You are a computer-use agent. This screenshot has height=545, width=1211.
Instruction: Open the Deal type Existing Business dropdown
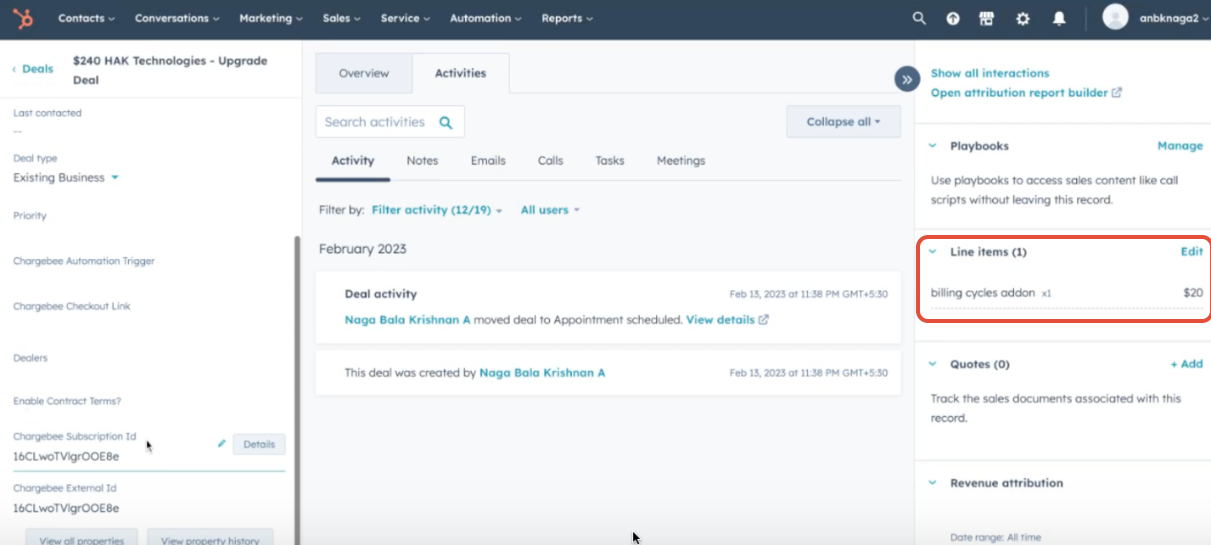point(66,178)
